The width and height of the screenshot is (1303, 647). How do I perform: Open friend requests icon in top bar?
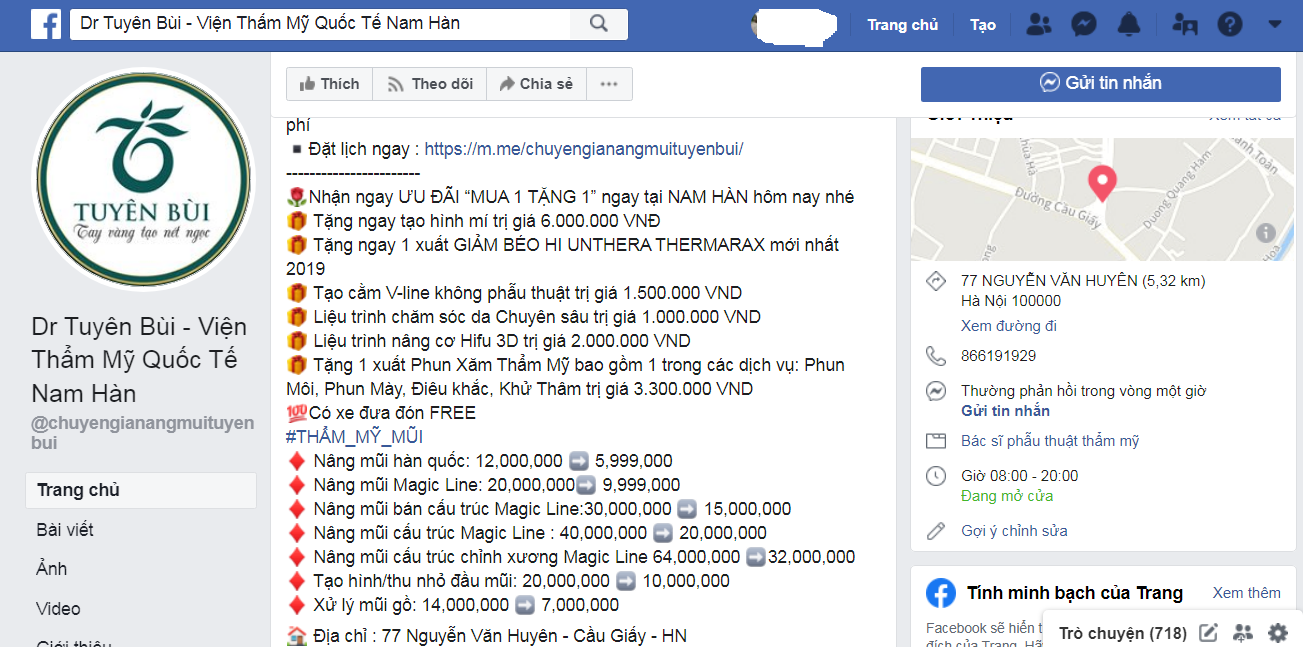1040,24
